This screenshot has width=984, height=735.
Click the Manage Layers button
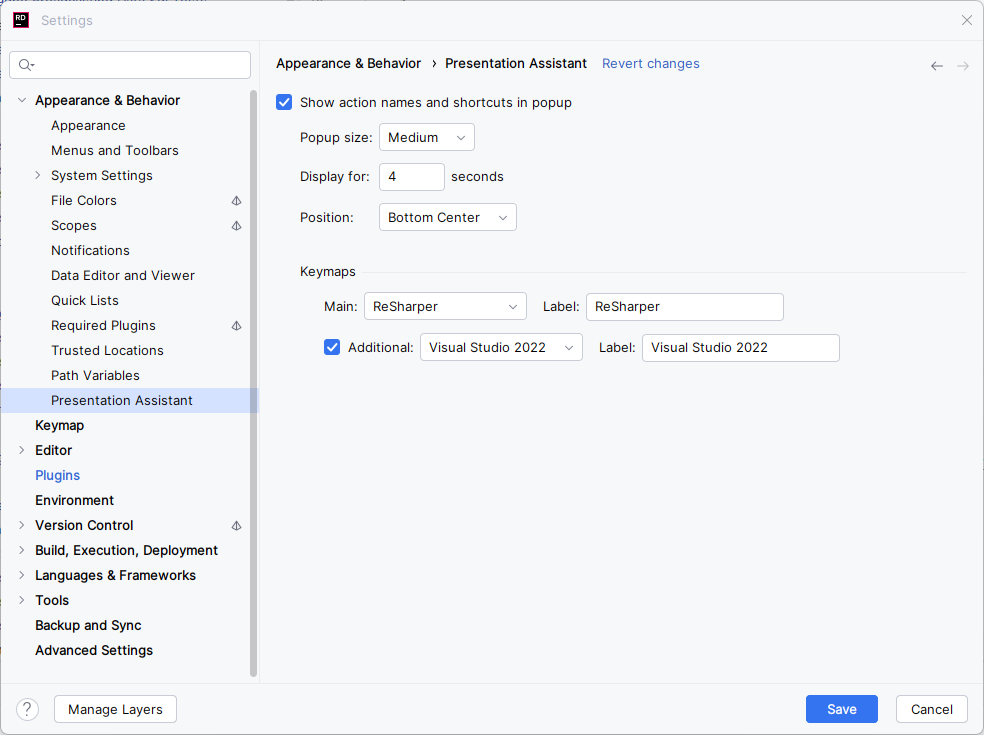pyautogui.click(x=115, y=708)
